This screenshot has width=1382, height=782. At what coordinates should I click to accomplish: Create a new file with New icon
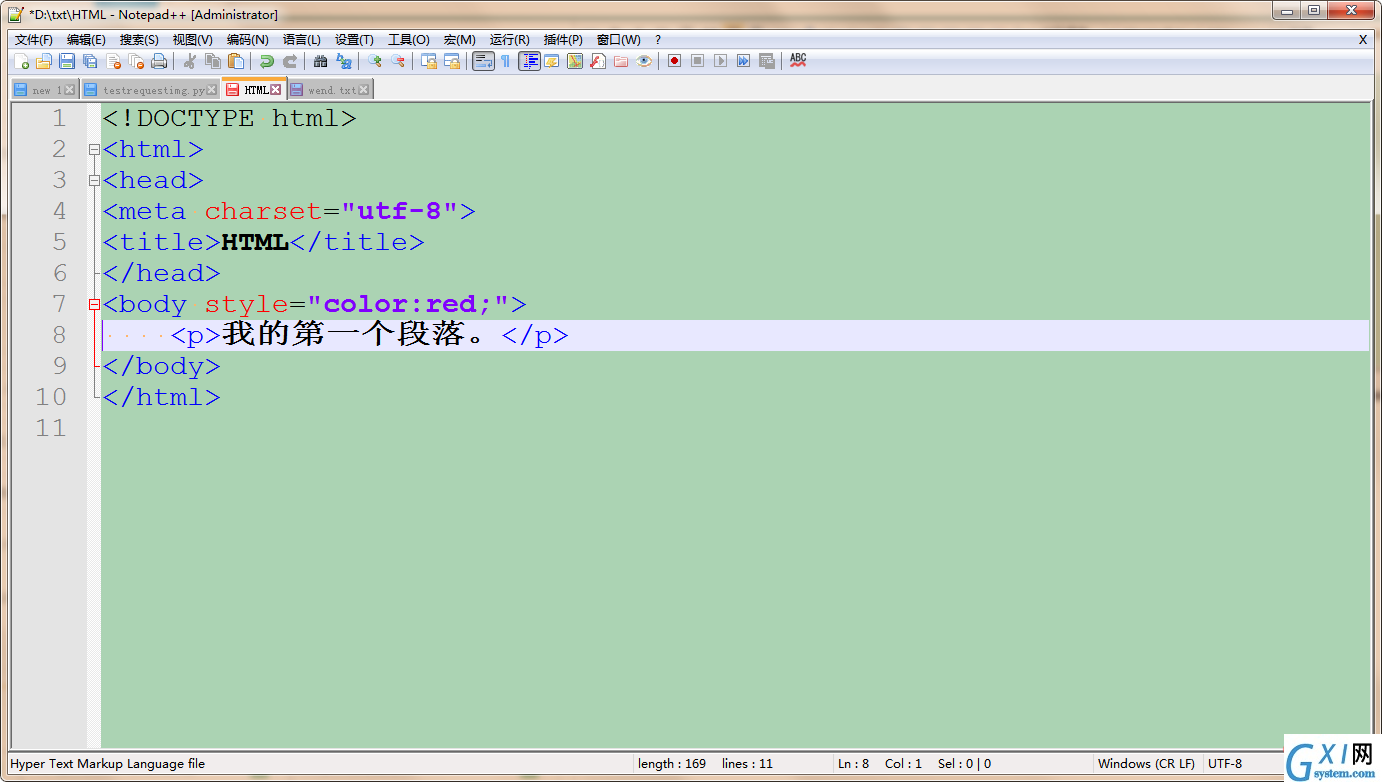22,61
